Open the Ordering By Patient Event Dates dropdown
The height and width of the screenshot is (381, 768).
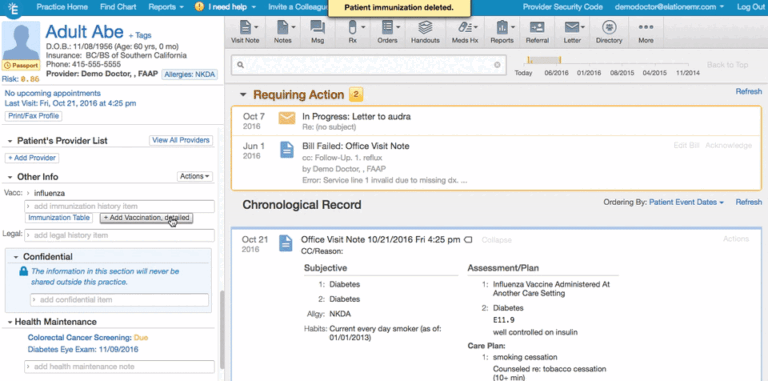pyautogui.click(x=686, y=202)
